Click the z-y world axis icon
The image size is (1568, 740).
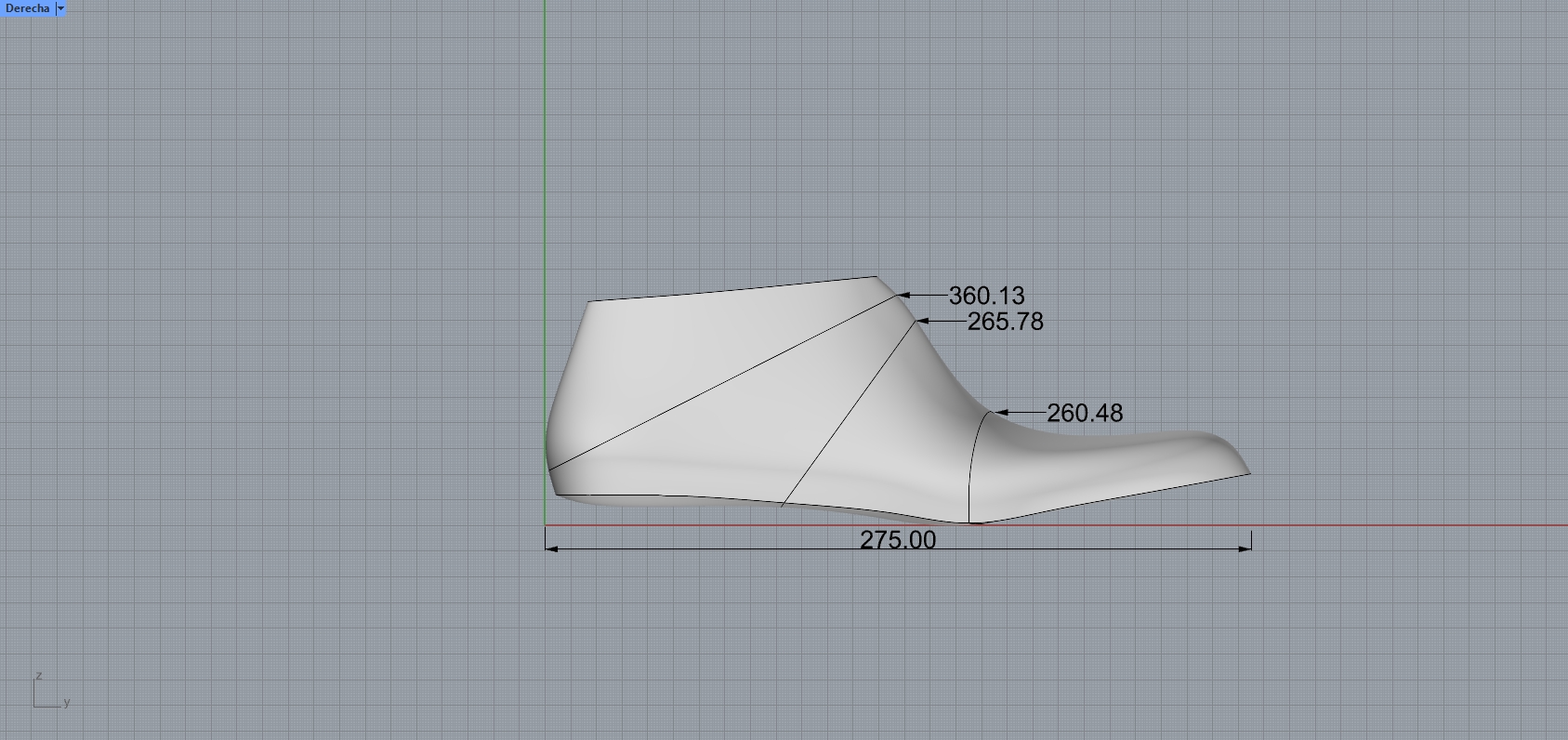(x=51, y=691)
